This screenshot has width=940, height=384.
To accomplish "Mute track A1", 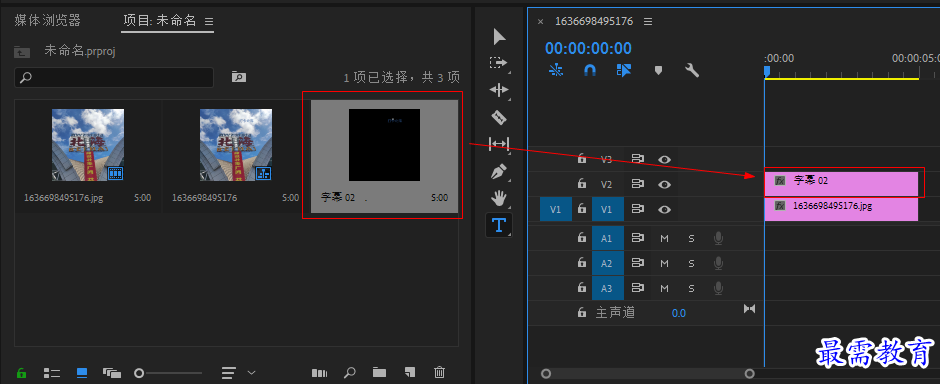I will [x=664, y=238].
